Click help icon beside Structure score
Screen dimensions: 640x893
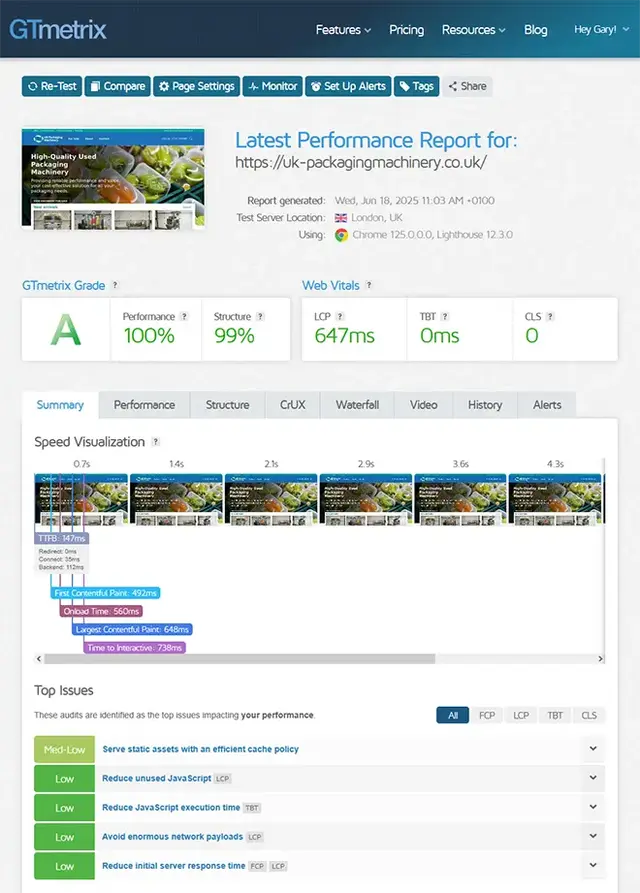pos(260,316)
